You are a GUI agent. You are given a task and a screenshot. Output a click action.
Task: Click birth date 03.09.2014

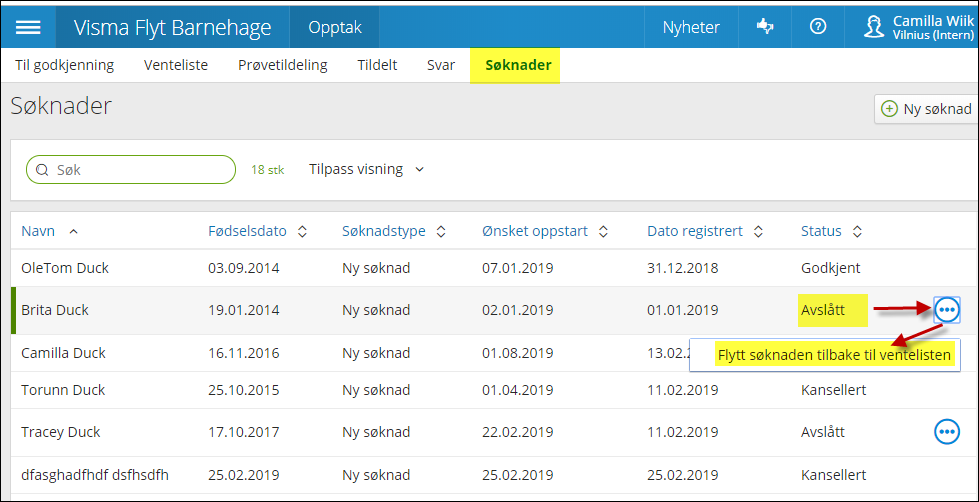[x=244, y=268]
